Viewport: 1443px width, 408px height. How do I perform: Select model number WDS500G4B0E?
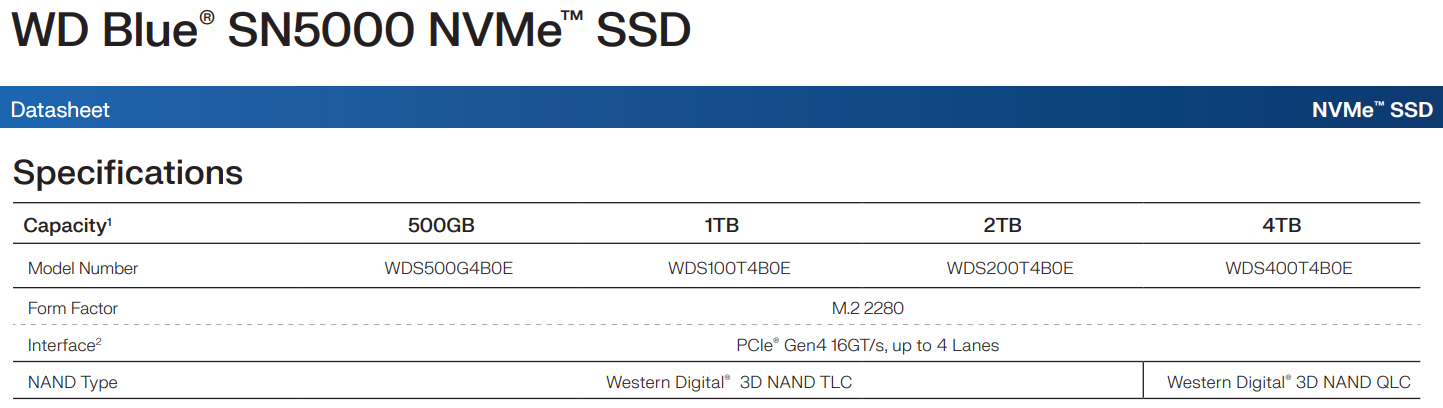point(449,268)
